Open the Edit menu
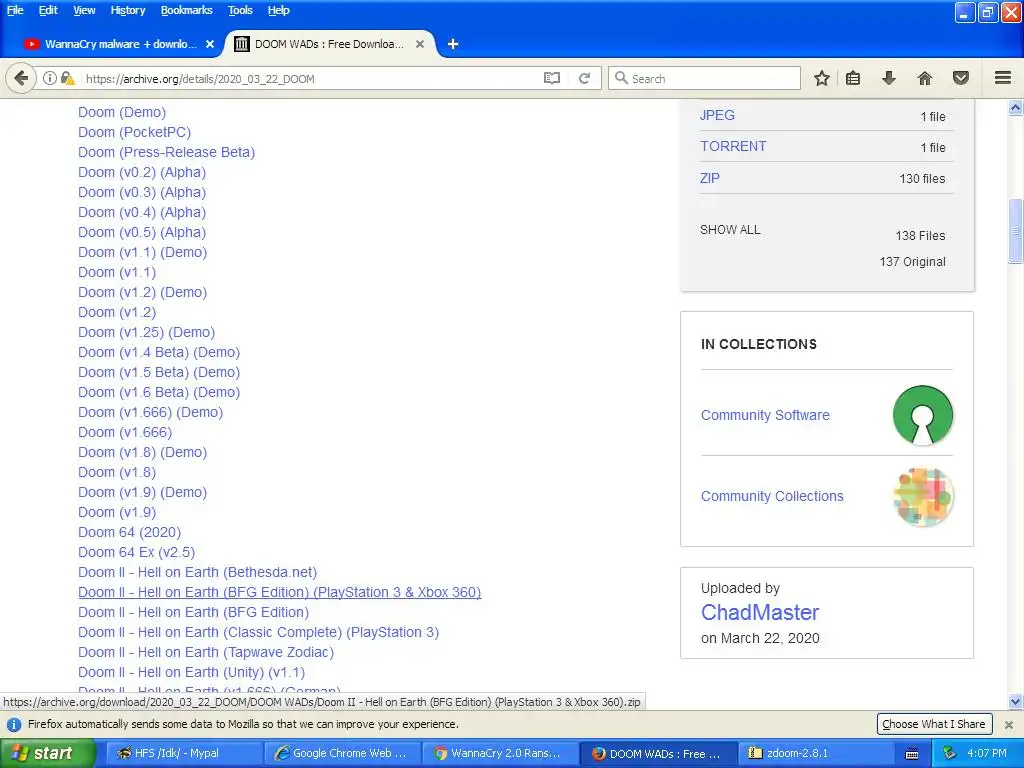The width and height of the screenshot is (1024, 768). (48, 10)
